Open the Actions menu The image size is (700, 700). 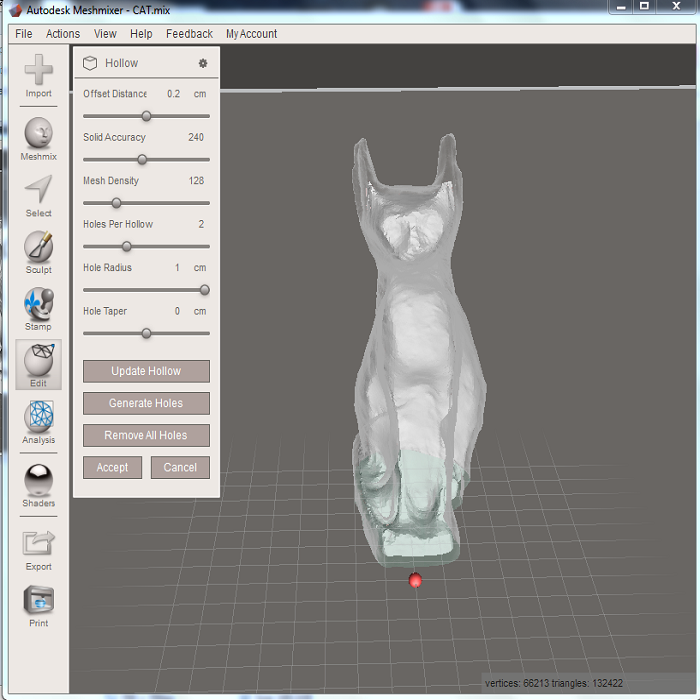pyautogui.click(x=63, y=34)
